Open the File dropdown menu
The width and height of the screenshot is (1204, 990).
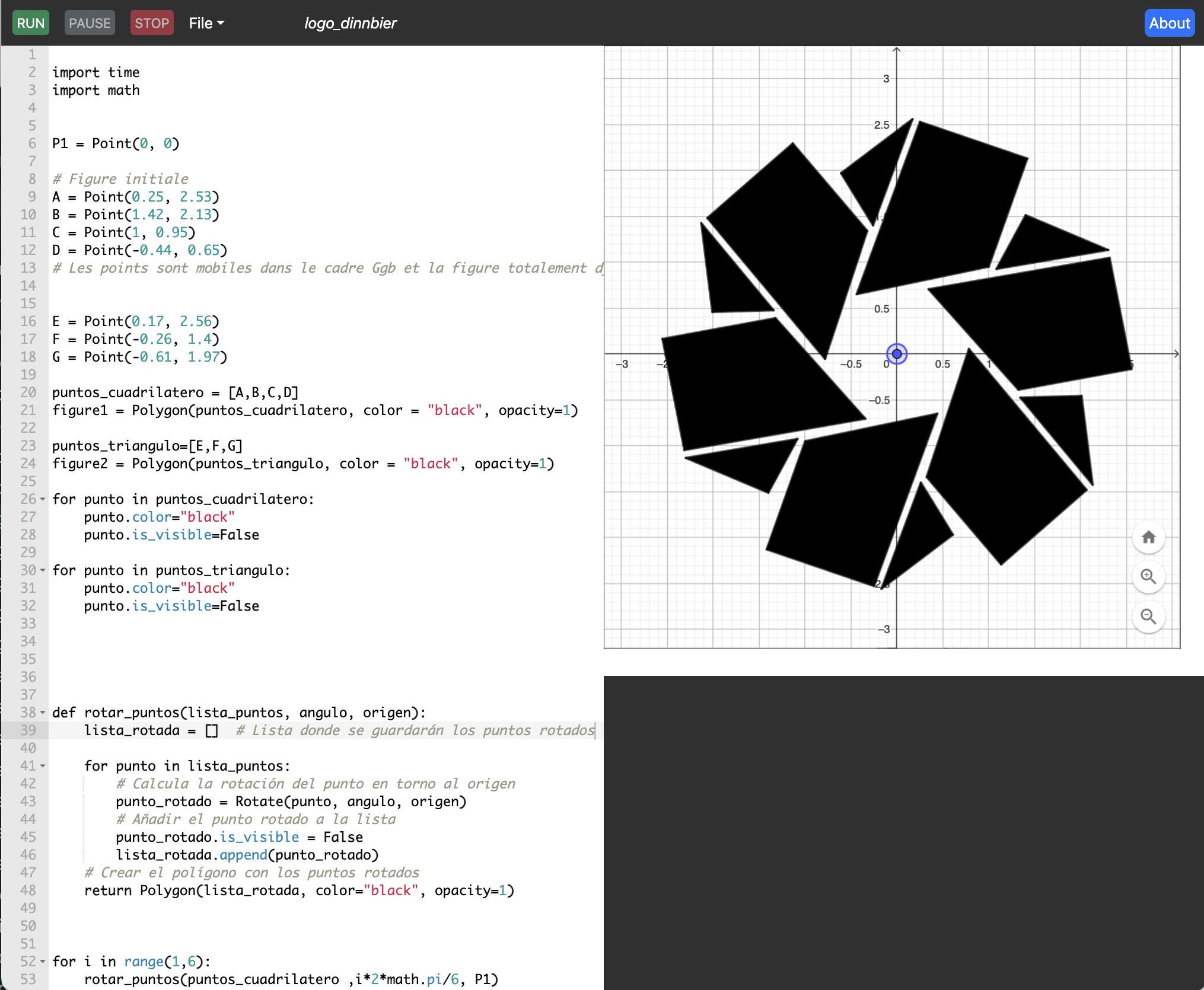tap(206, 23)
